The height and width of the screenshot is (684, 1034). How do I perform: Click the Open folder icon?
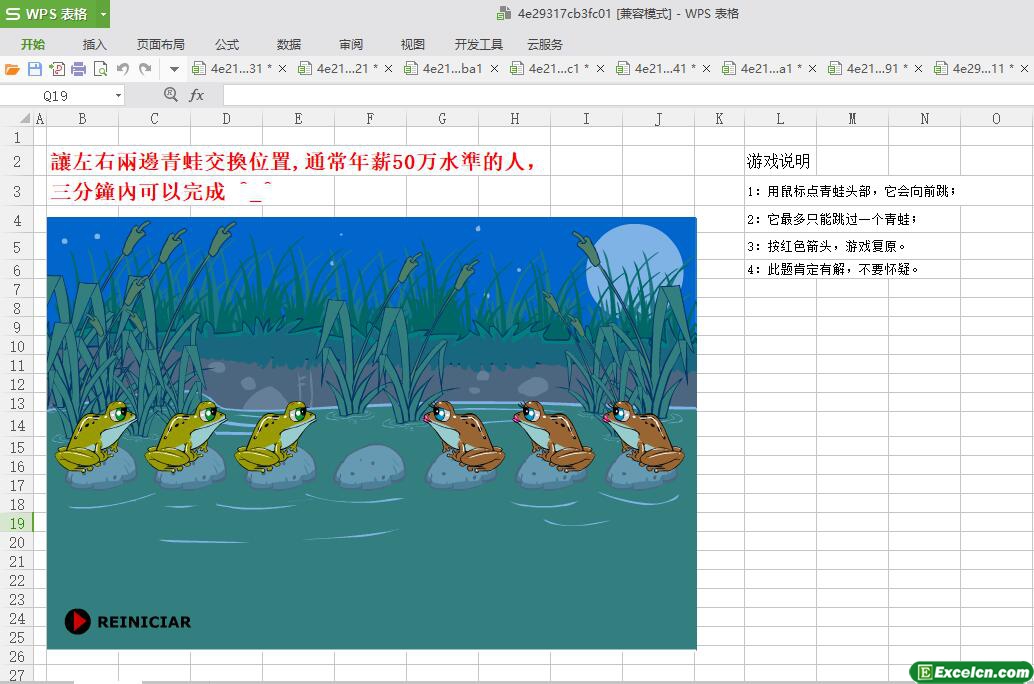12,69
